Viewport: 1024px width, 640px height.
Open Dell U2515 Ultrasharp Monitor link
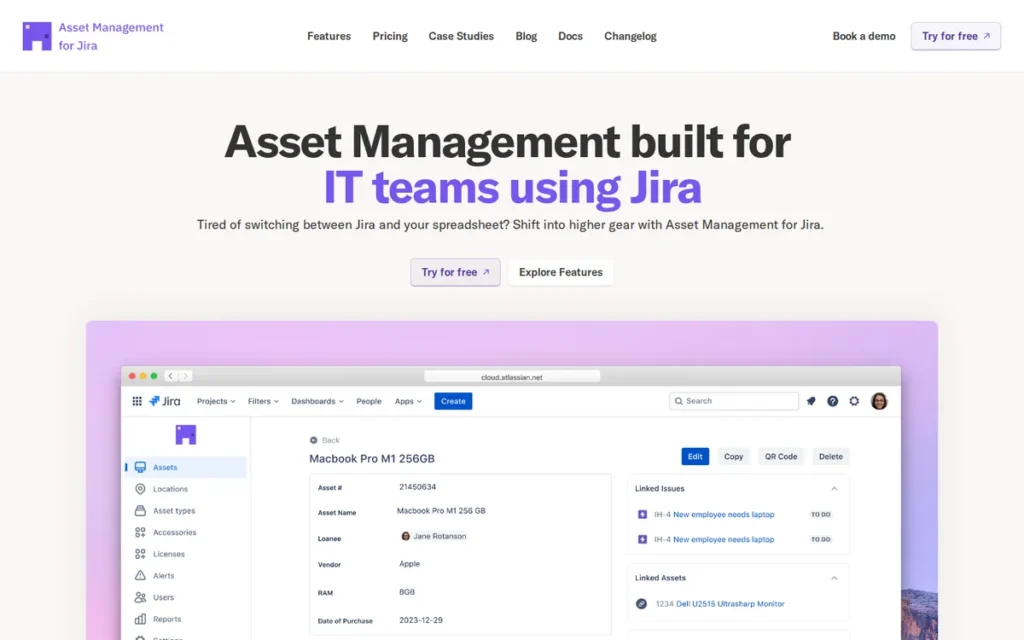730,604
